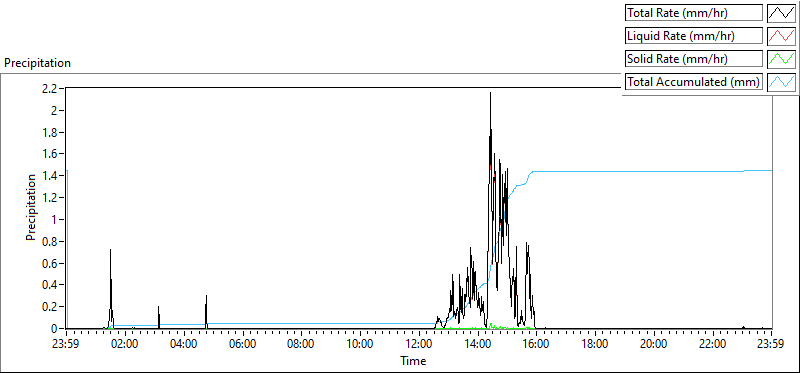Click the 23:59 end time label
The width and height of the screenshot is (800, 373).
pos(772,343)
